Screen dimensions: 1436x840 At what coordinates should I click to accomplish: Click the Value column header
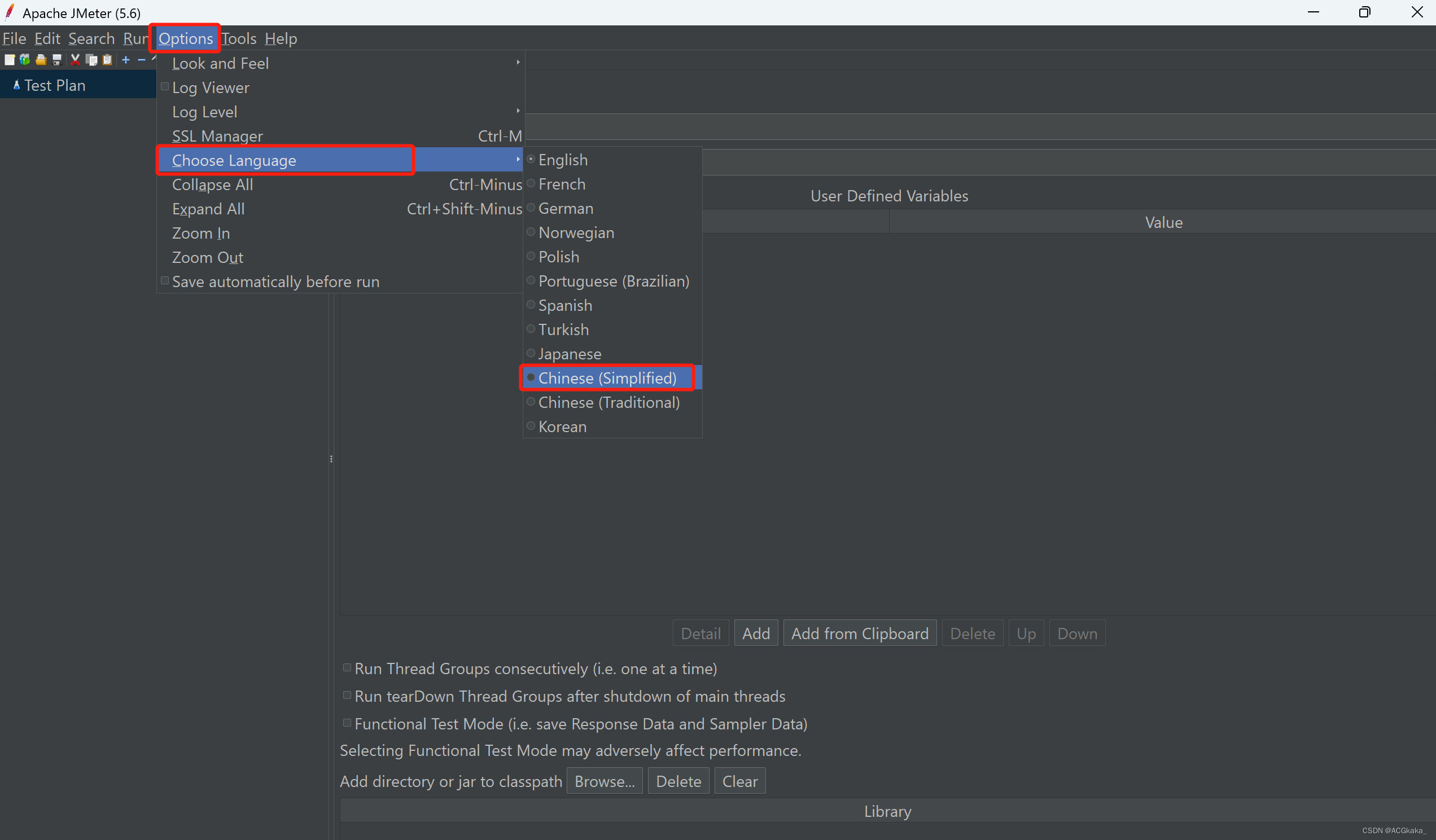[x=1162, y=222]
